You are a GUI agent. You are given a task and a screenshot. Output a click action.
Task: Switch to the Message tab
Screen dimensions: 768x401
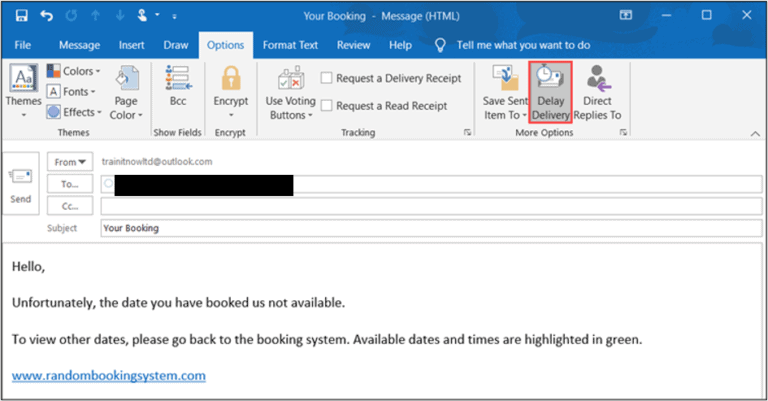[x=79, y=45]
